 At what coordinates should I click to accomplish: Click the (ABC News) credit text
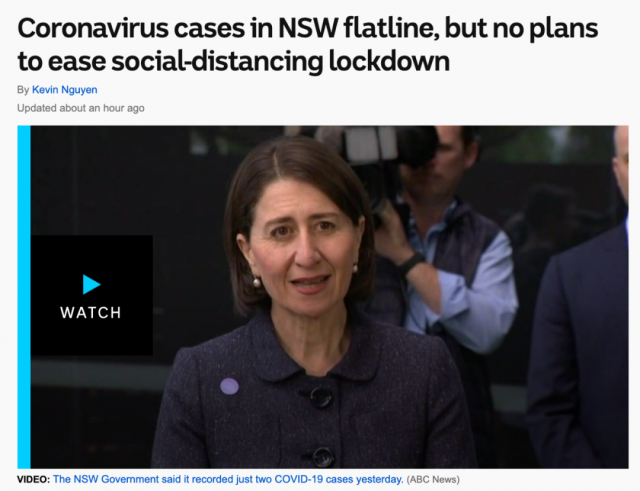(x=433, y=479)
